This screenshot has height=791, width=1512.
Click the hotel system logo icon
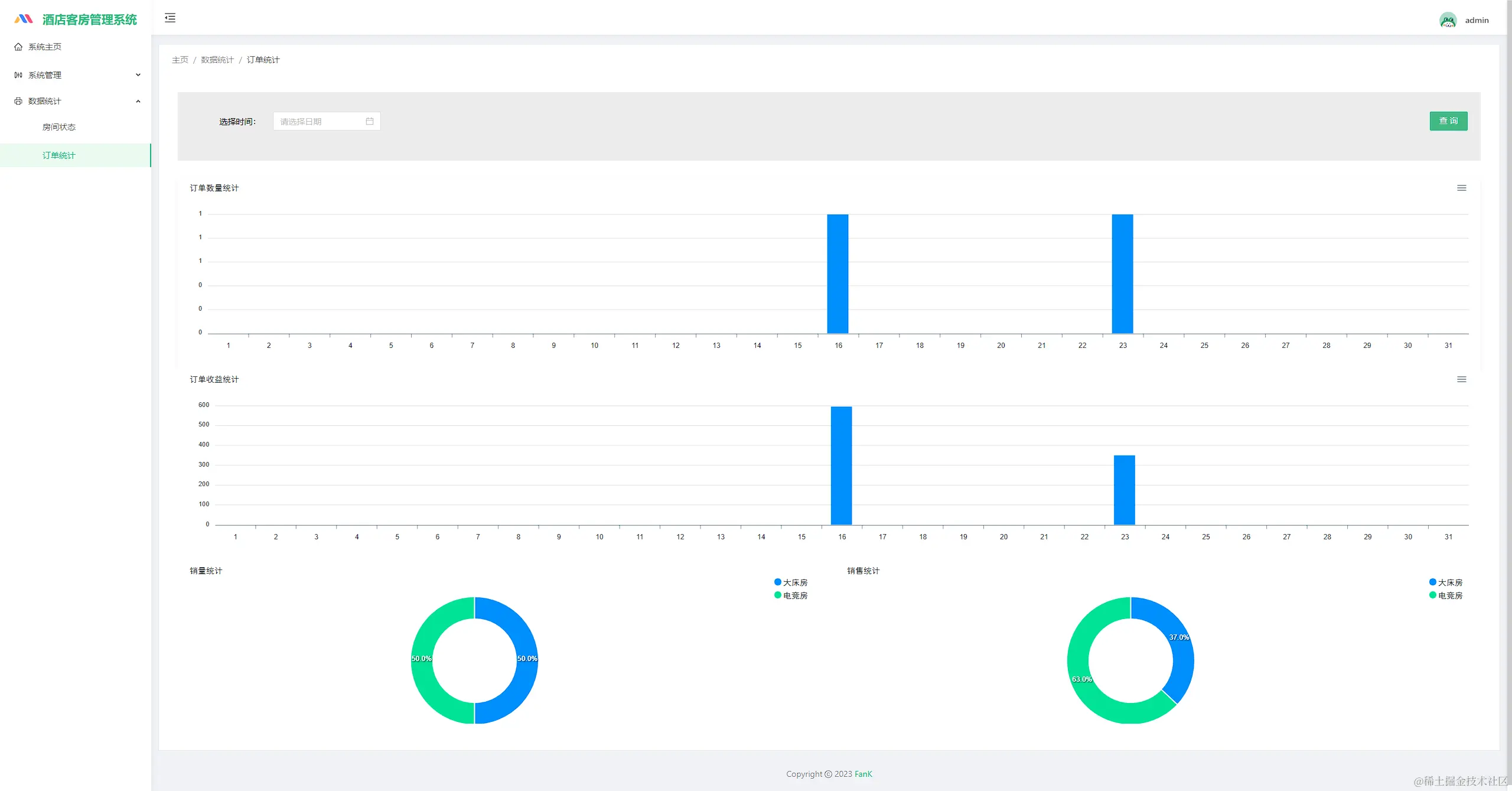click(x=24, y=19)
